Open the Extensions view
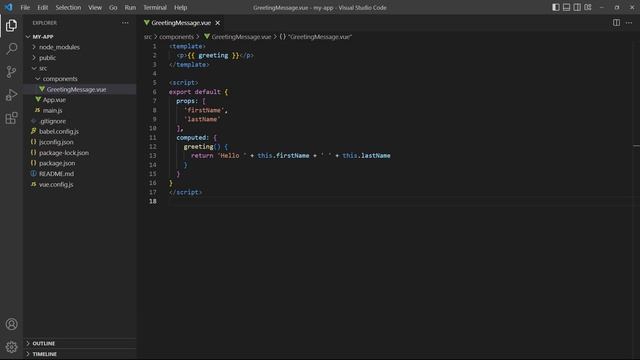The image size is (640, 360). pyautogui.click(x=11, y=118)
